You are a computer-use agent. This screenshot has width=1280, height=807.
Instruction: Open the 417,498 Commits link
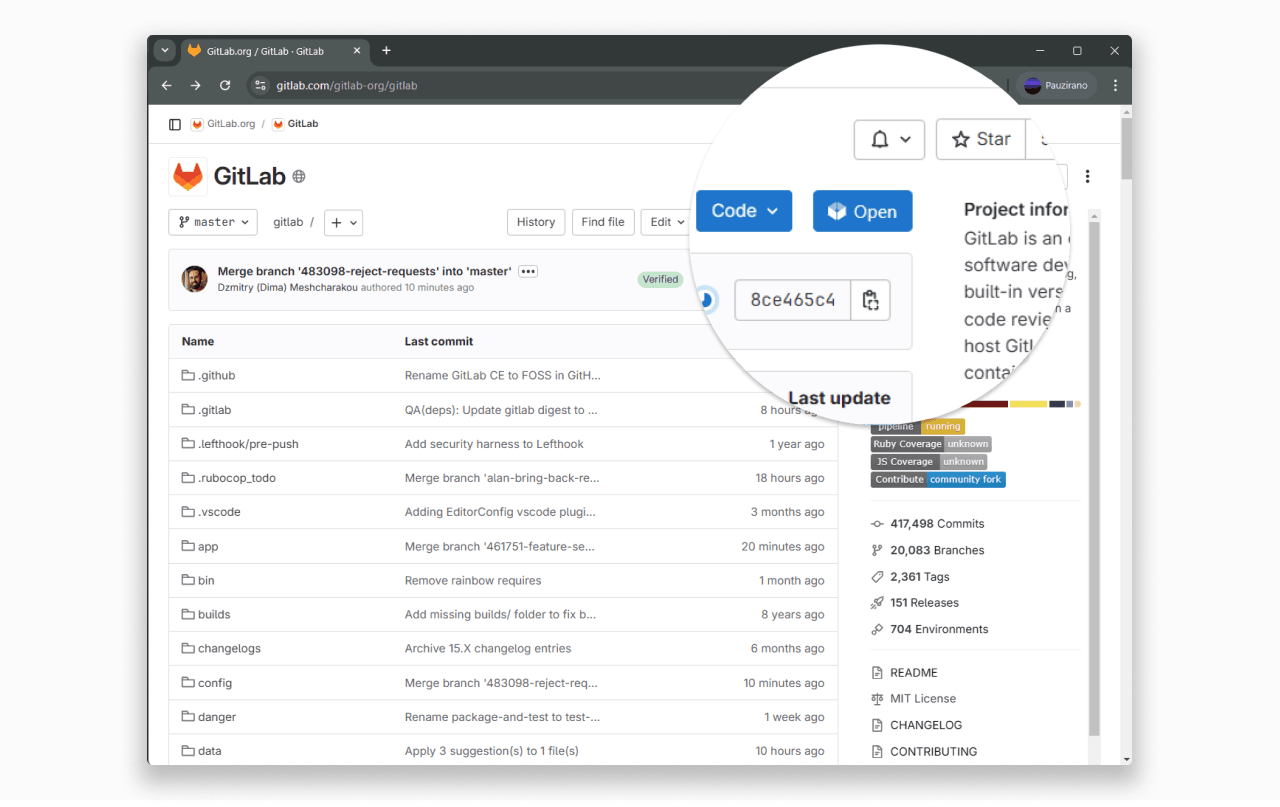936,524
